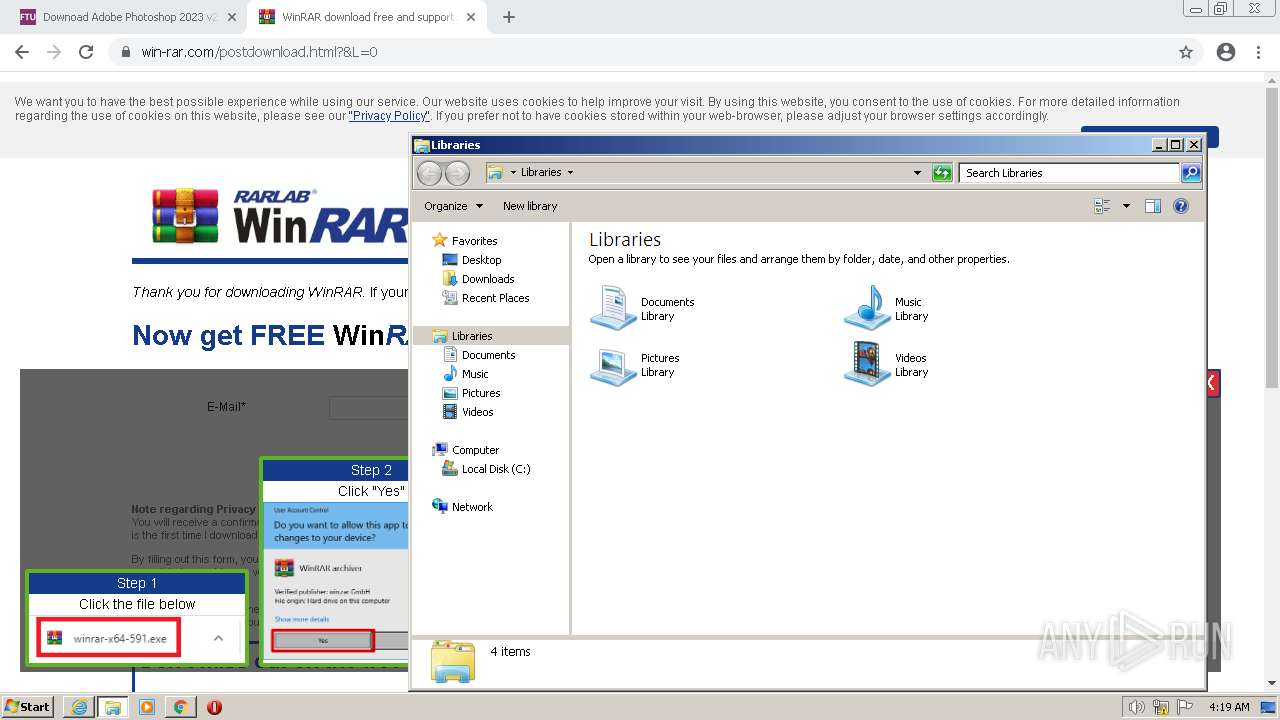
Task: Open the view options dropdown arrow
Action: pos(1126,206)
